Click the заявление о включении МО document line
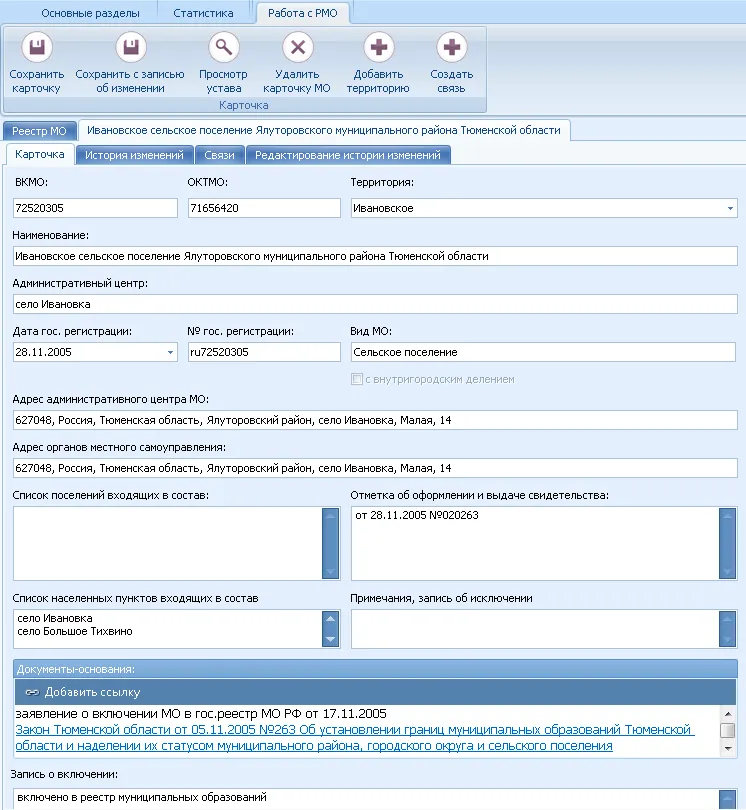The height and width of the screenshot is (810, 746). point(201,714)
